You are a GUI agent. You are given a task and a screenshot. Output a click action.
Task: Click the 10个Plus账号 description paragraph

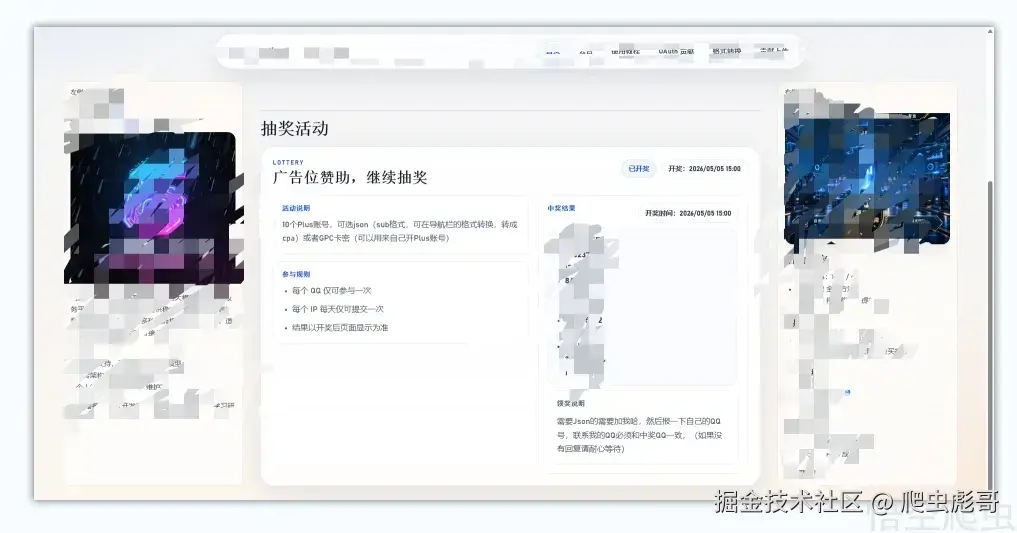tap(400, 231)
